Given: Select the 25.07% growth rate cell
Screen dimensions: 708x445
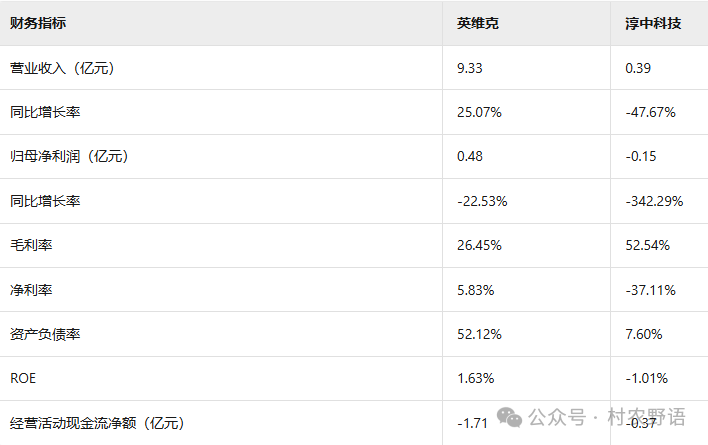Looking at the screenshot, I should point(479,112).
